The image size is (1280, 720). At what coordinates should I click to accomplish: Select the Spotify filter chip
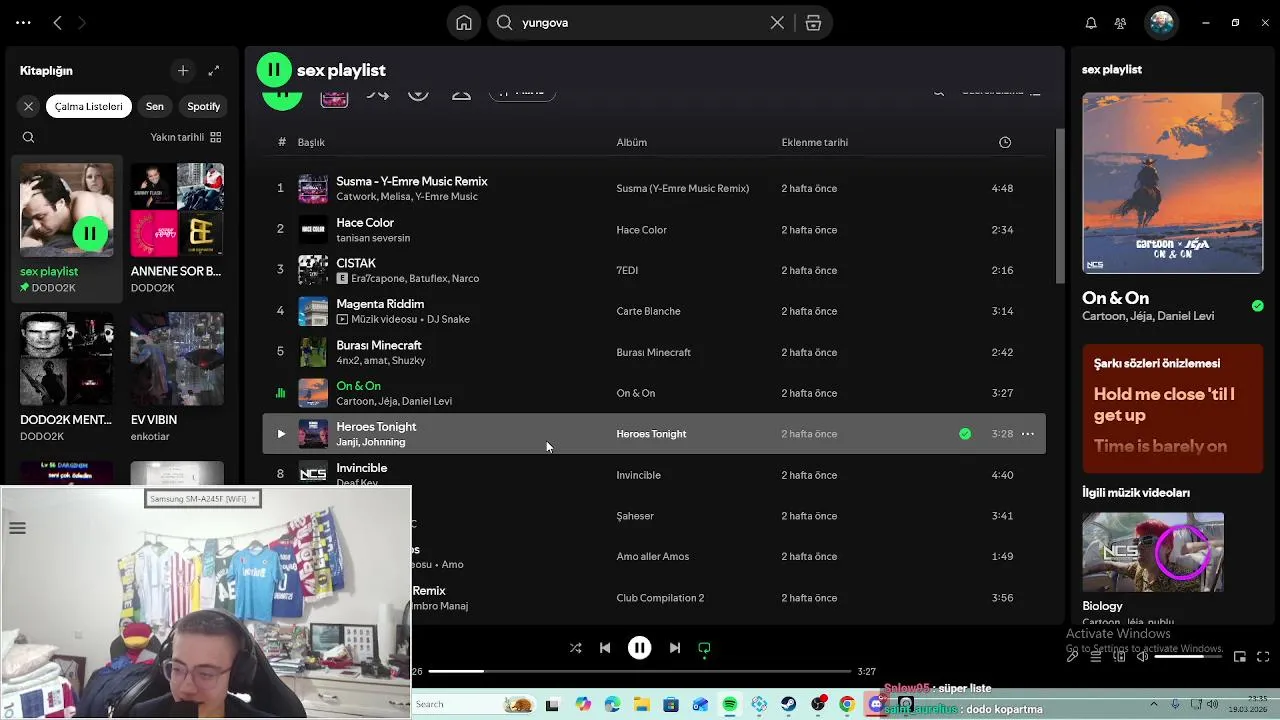click(x=203, y=106)
